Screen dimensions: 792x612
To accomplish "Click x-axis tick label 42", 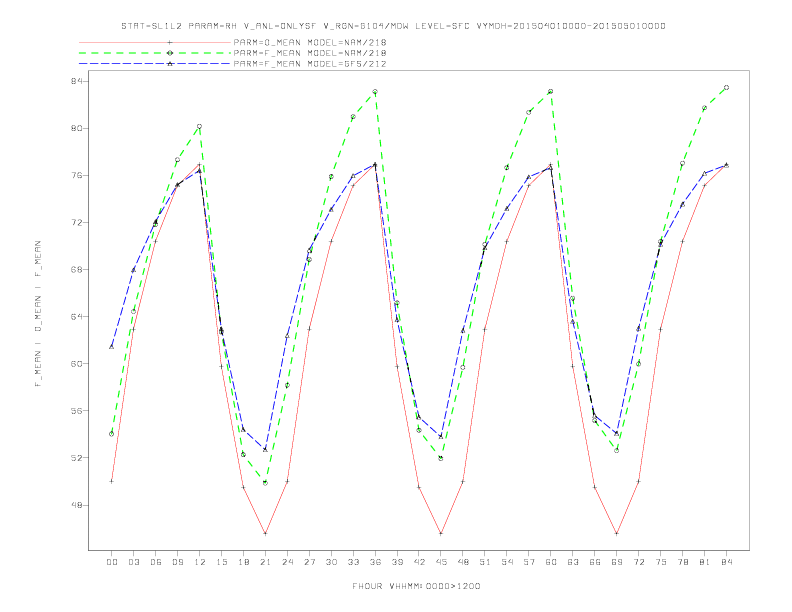I will click(x=419, y=562).
